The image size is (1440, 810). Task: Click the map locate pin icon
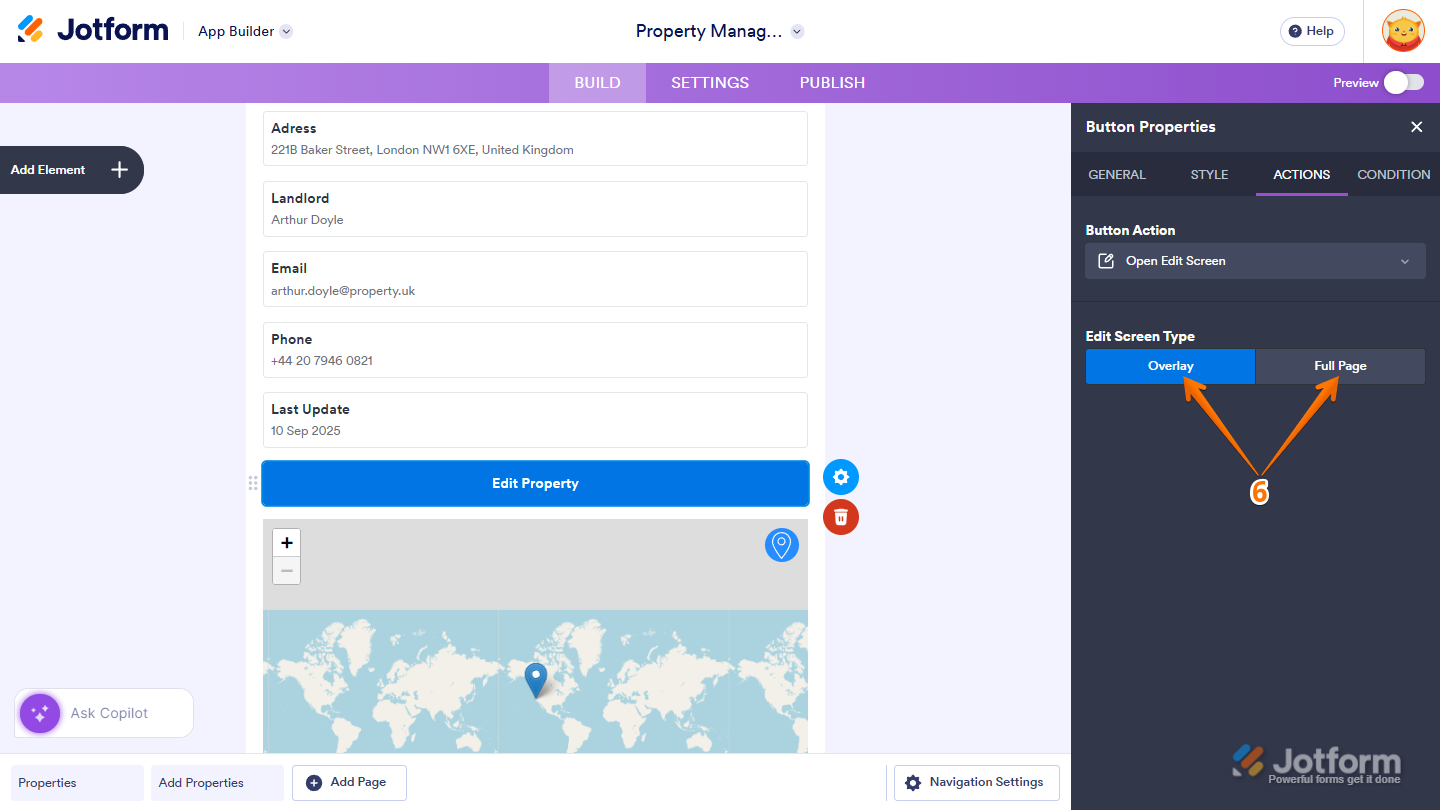coord(781,545)
